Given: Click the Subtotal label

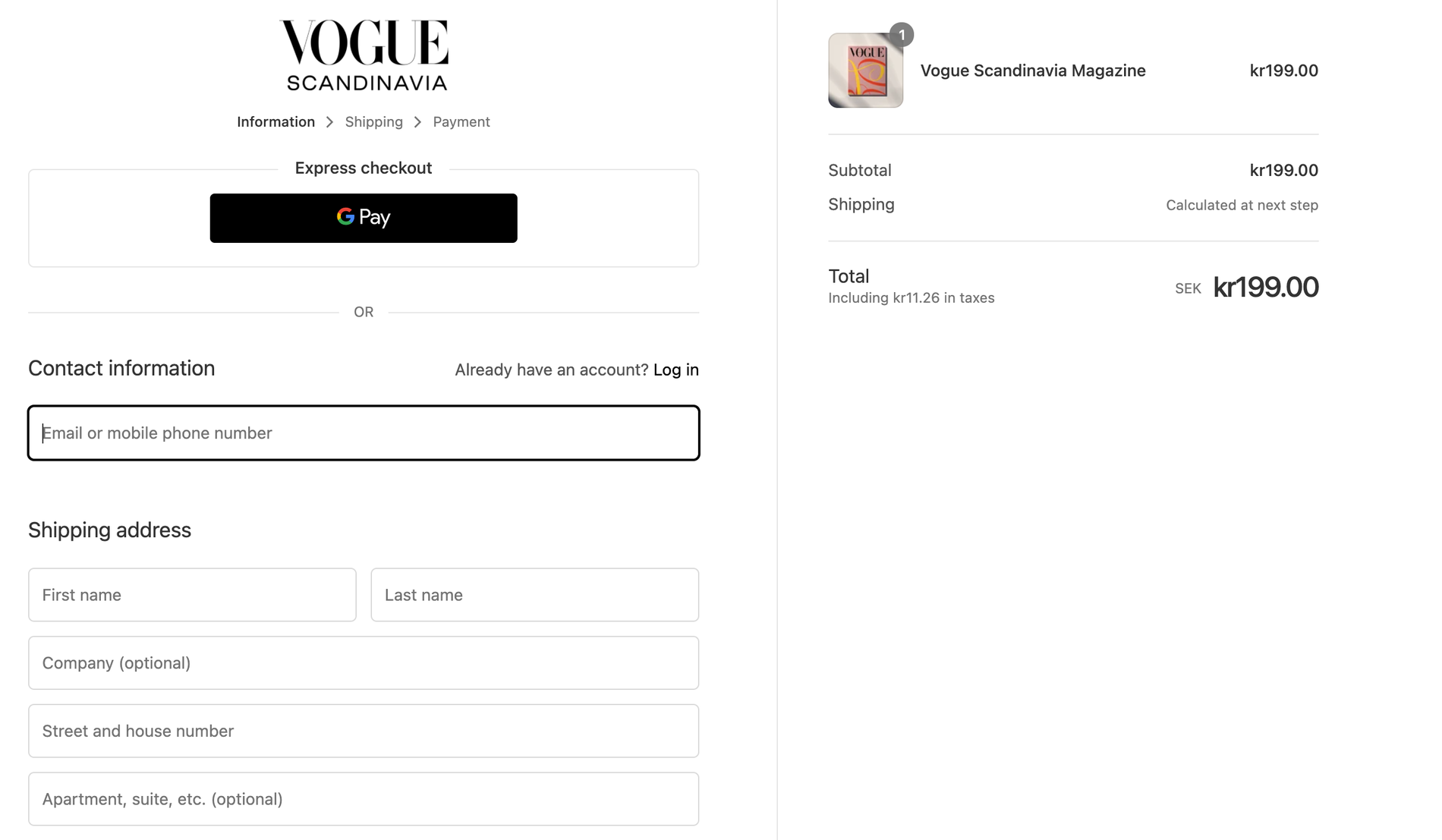Looking at the screenshot, I should [860, 170].
